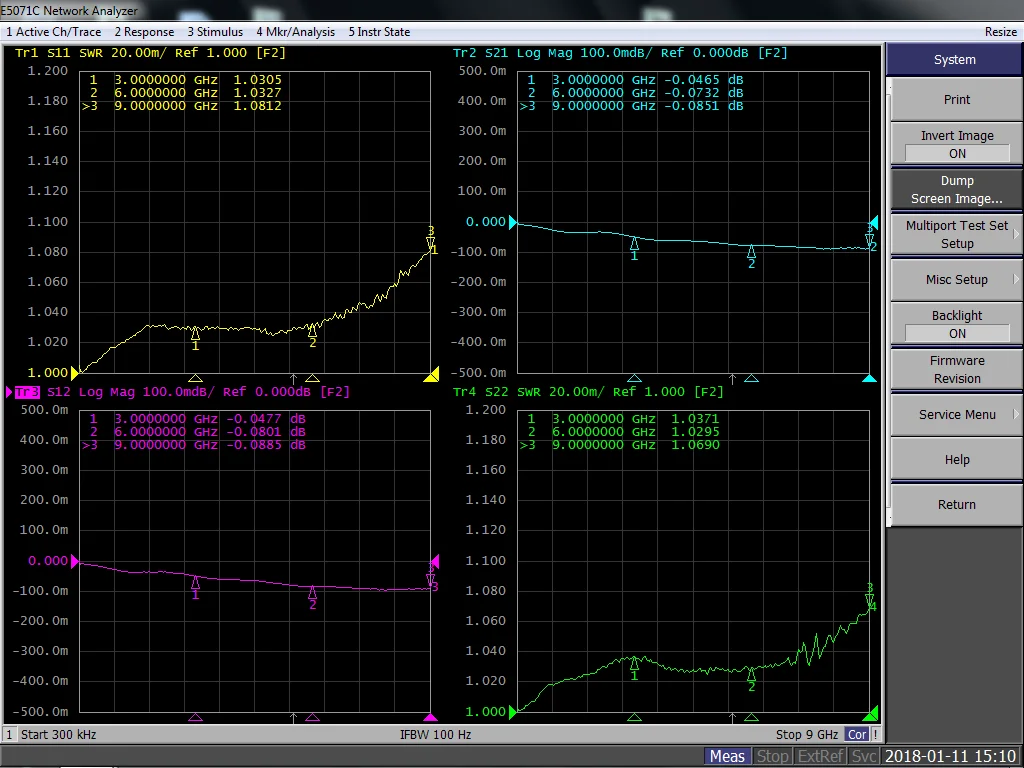The height and width of the screenshot is (768, 1024).
Task: Open the 4 Mkr/Analysis menu
Action: 295,32
